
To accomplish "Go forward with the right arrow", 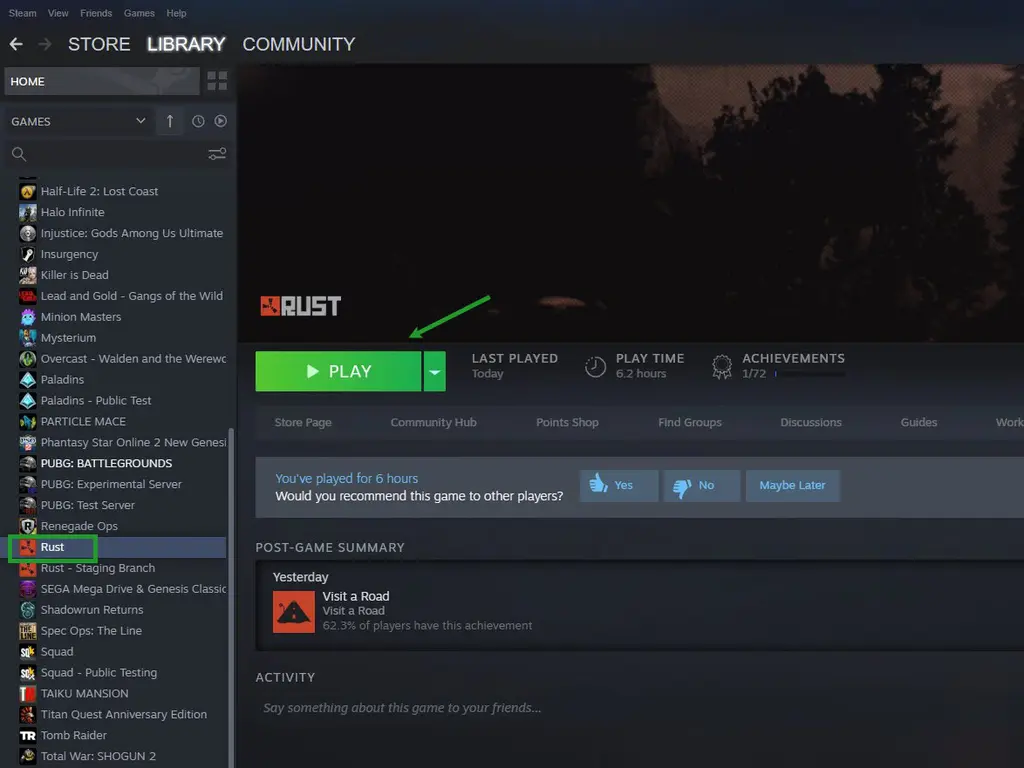I will (45, 44).
